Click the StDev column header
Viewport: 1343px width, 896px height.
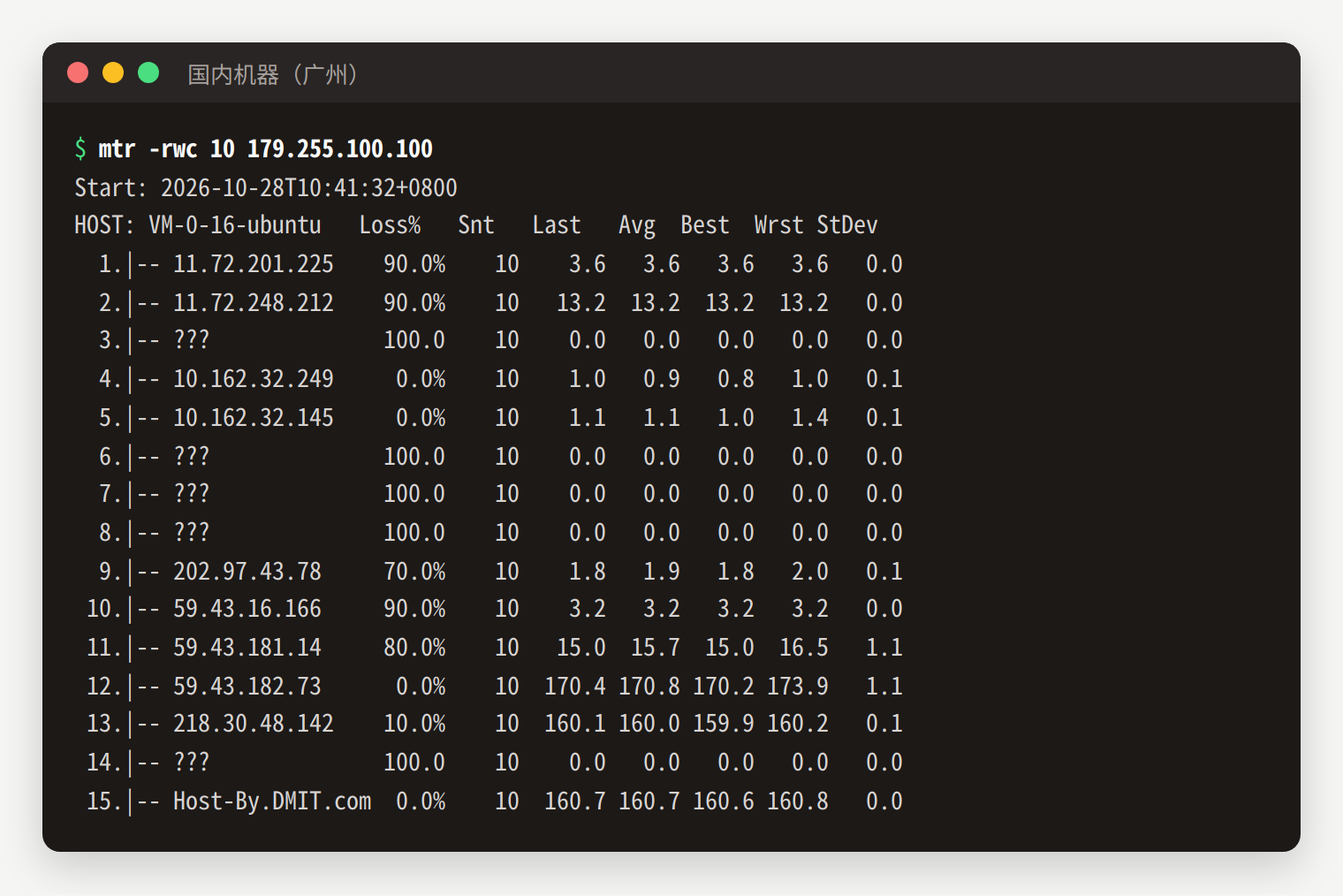(x=847, y=225)
